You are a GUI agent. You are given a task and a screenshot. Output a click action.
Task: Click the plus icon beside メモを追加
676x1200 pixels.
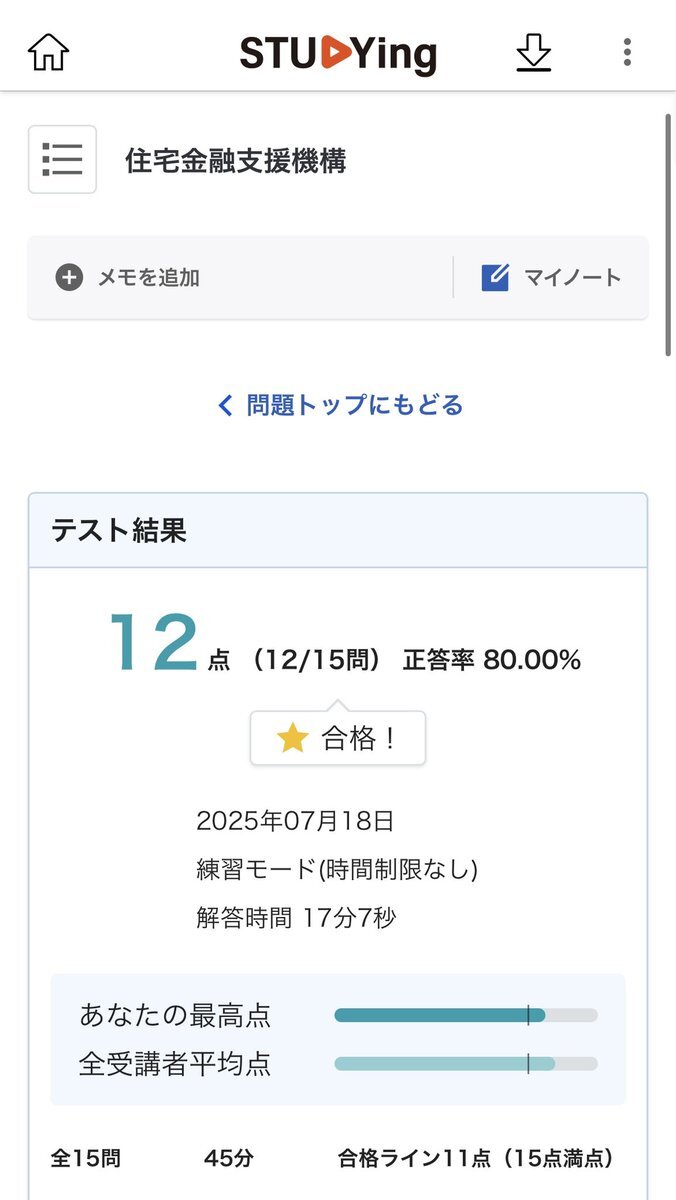[x=69, y=277]
